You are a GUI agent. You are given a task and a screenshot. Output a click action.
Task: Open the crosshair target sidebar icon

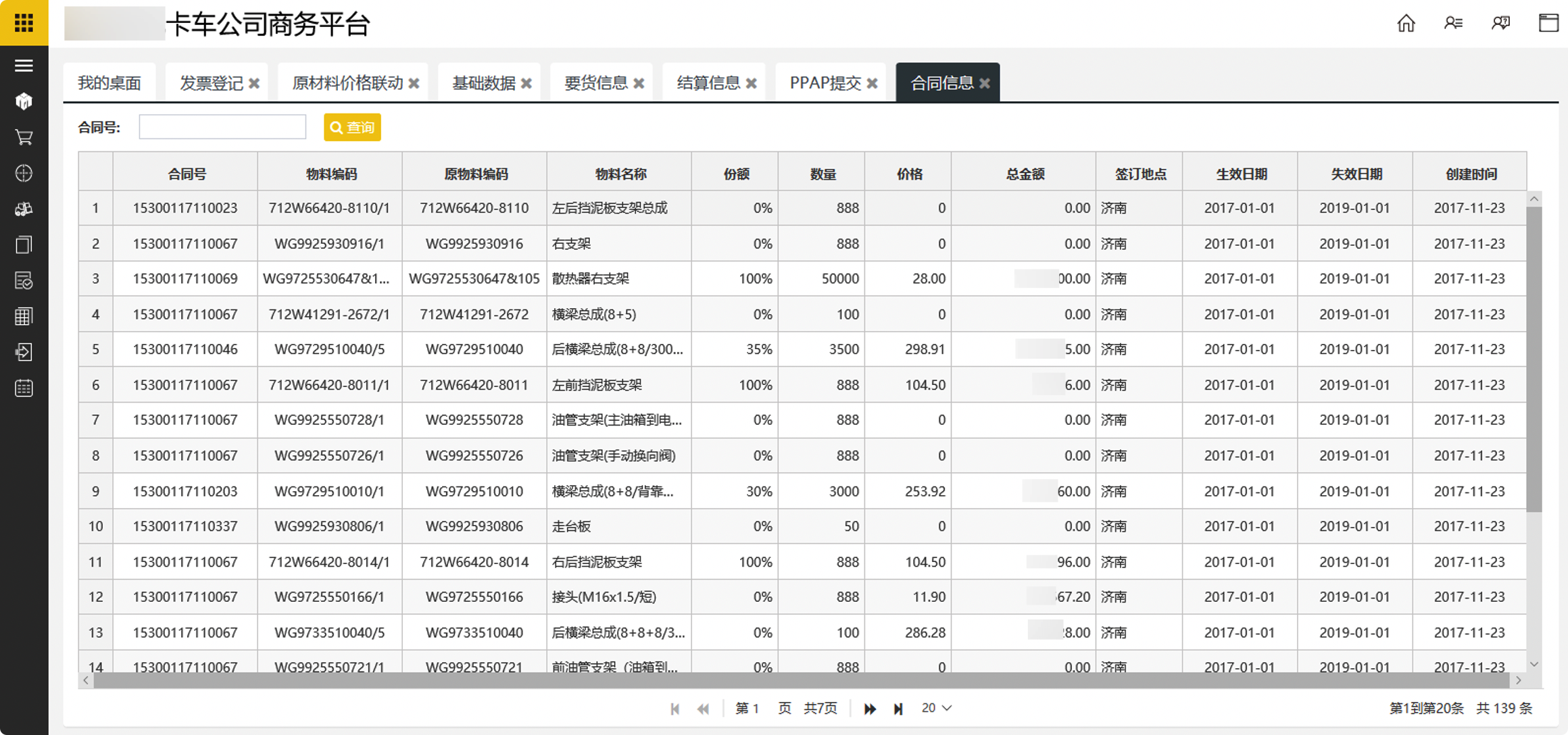[x=24, y=174]
